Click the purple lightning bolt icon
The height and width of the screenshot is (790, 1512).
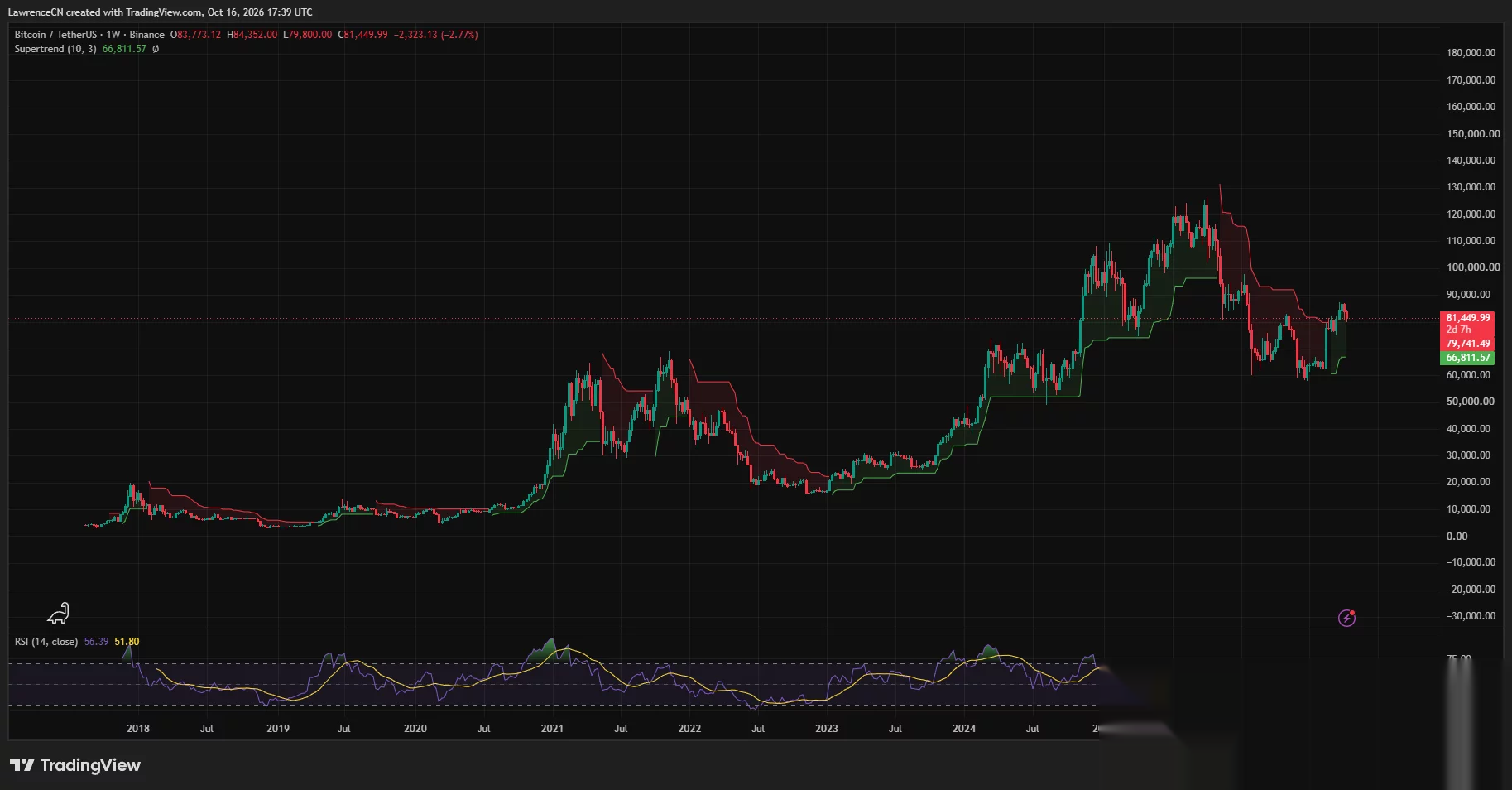click(x=1346, y=618)
